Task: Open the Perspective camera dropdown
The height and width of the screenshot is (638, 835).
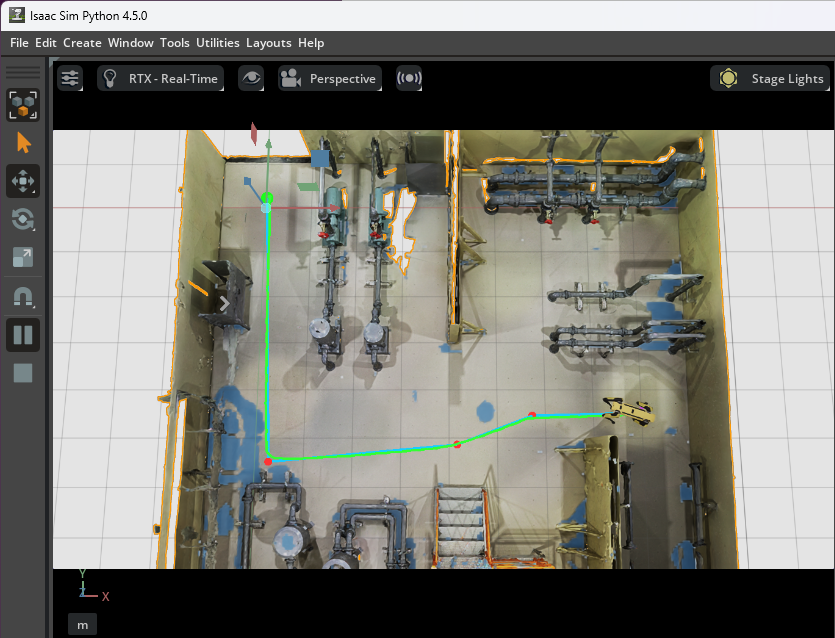Action: 330,78
